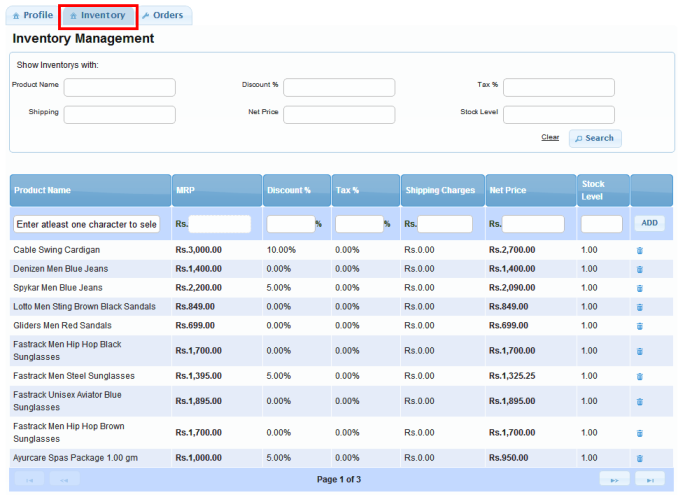Image resolution: width=678 pixels, height=495 pixels.
Task: Focus the Shipping filter field
Action: (x=120, y=115)
